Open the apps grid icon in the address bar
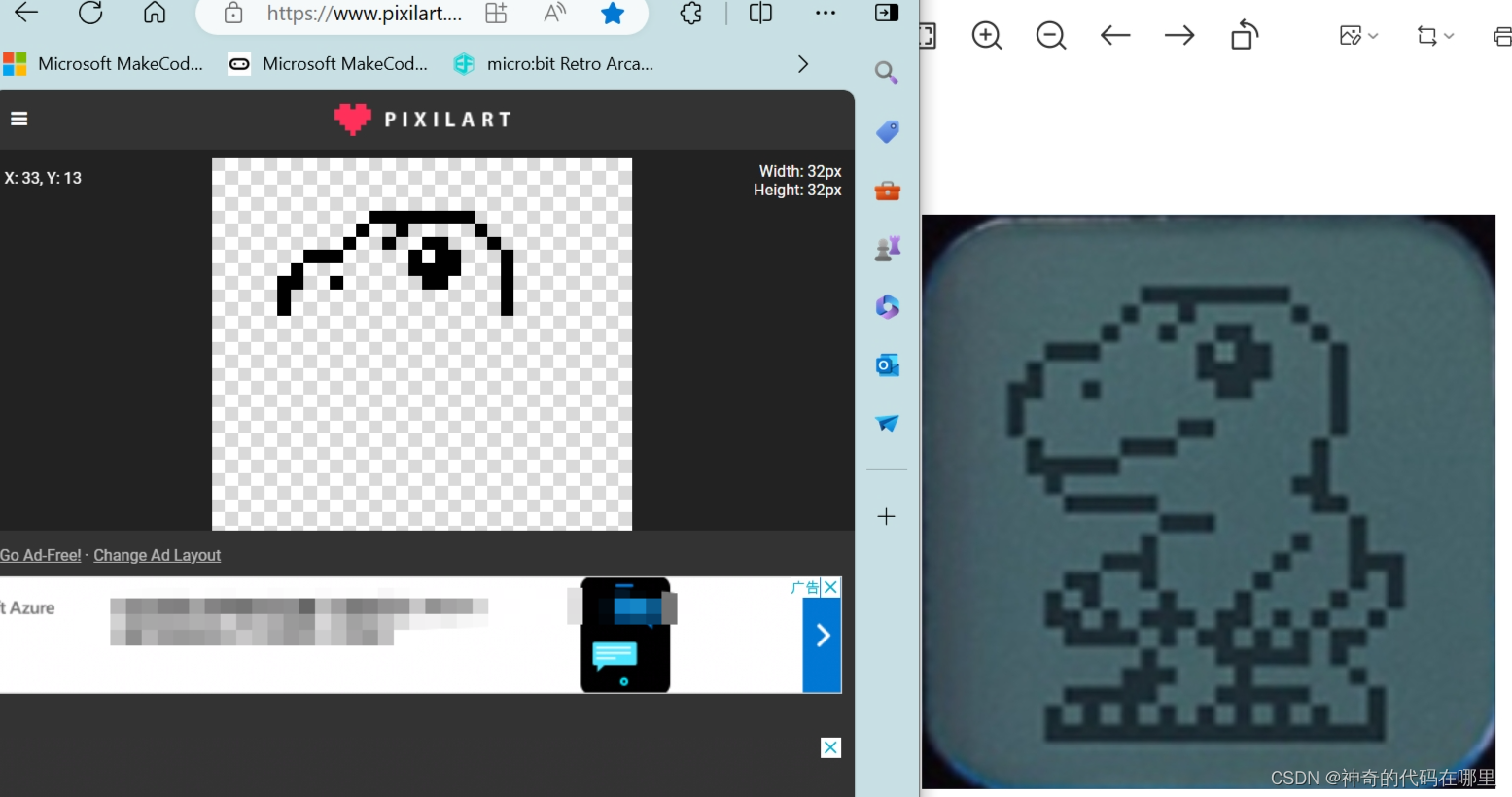Screen dimensions: 1512x797 point(497,14)
